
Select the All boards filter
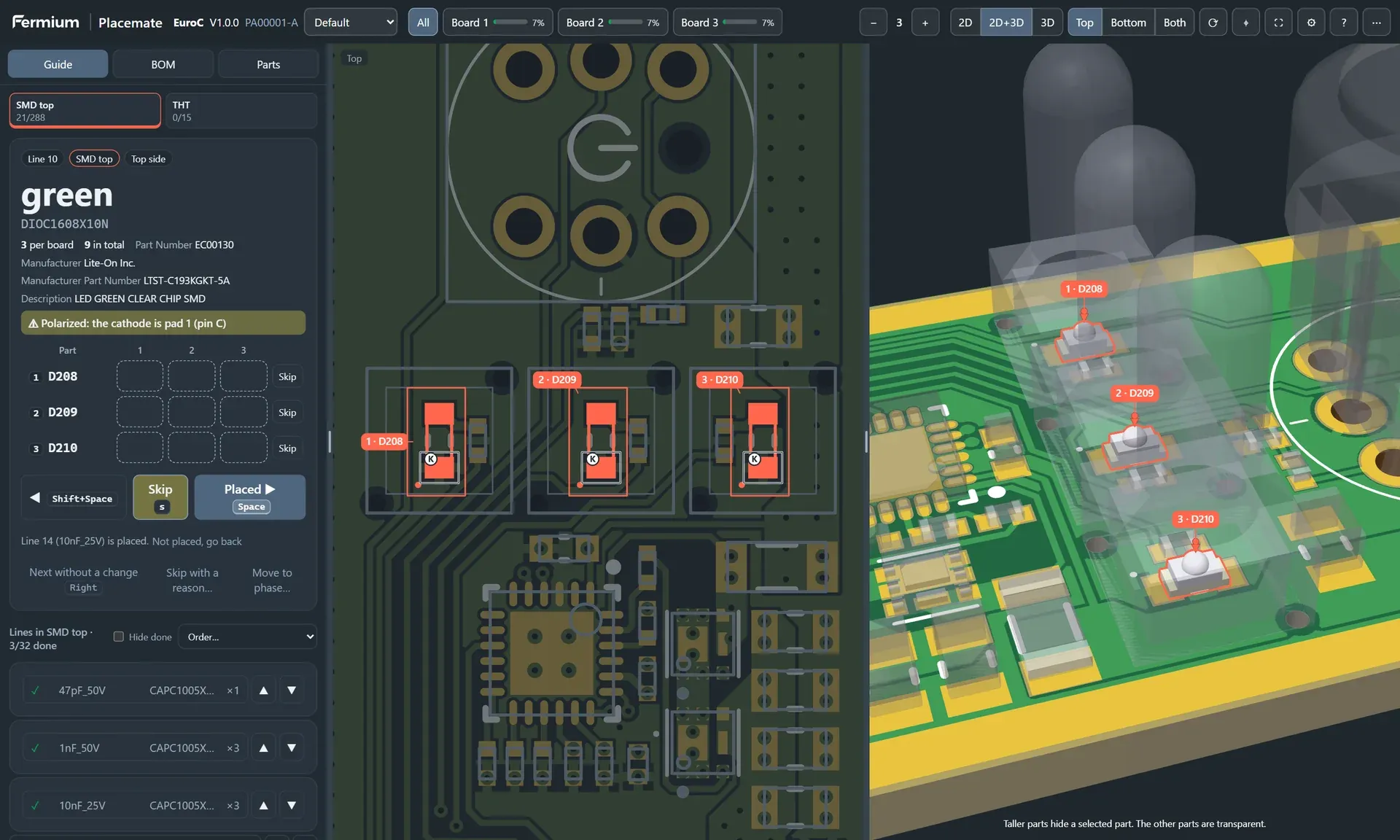point(423,23)
